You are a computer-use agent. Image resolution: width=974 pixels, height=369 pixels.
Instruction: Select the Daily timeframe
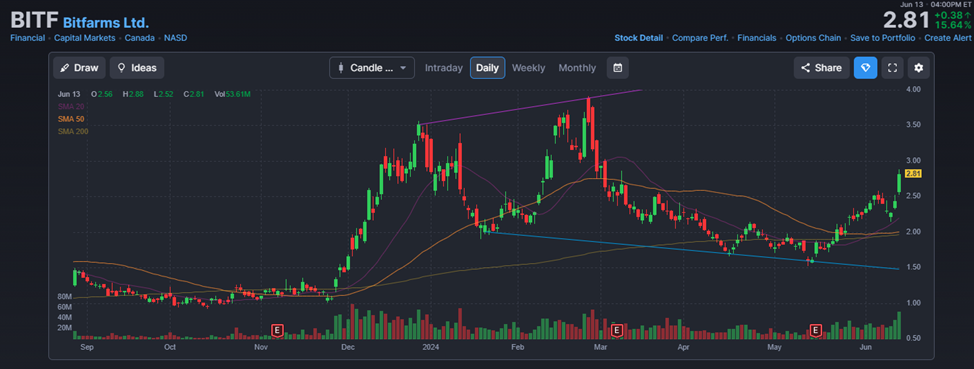tap(487, 68)
